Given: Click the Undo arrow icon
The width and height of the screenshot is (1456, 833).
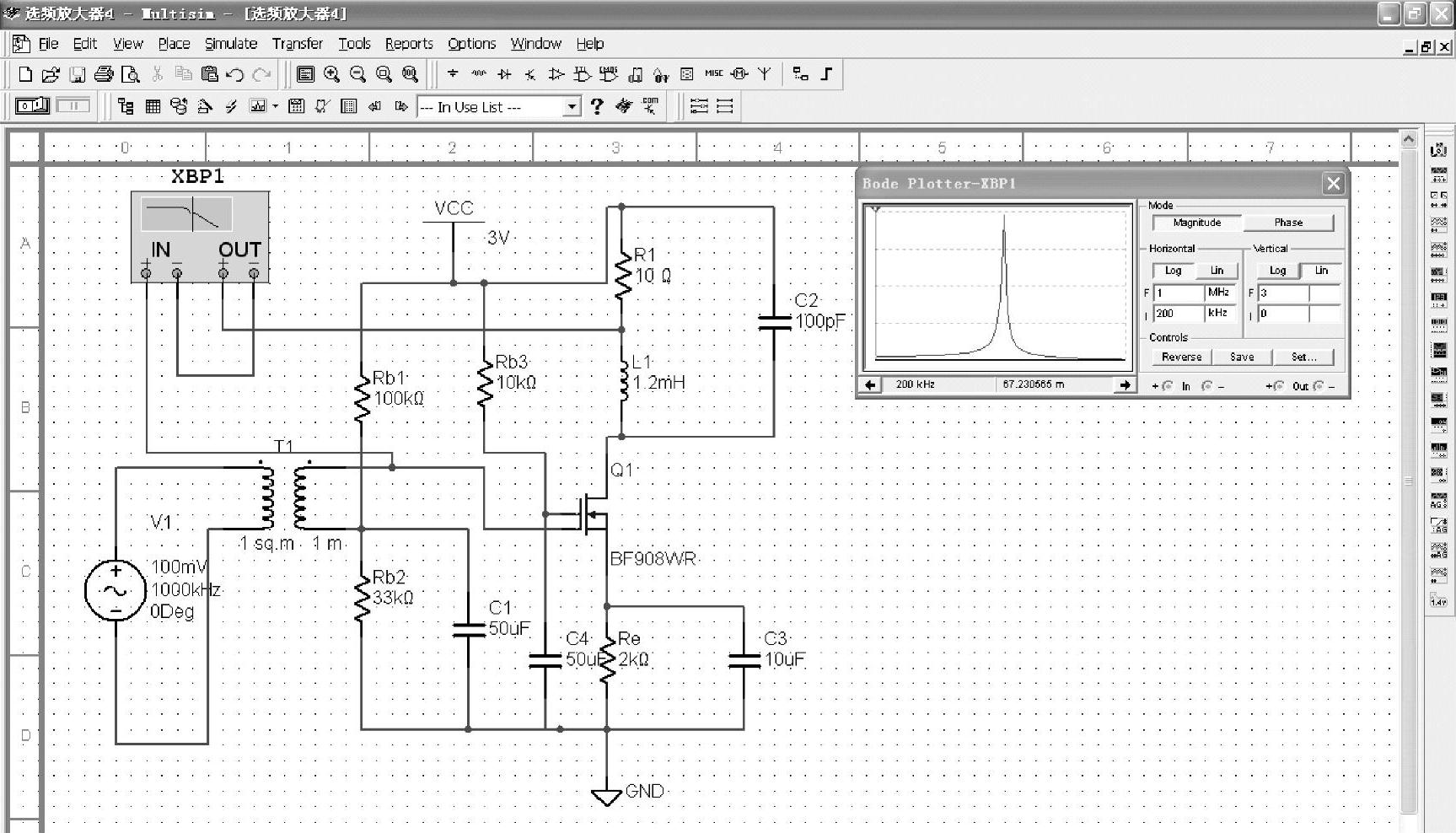Looking at the screenshot, I should point(235,74).
